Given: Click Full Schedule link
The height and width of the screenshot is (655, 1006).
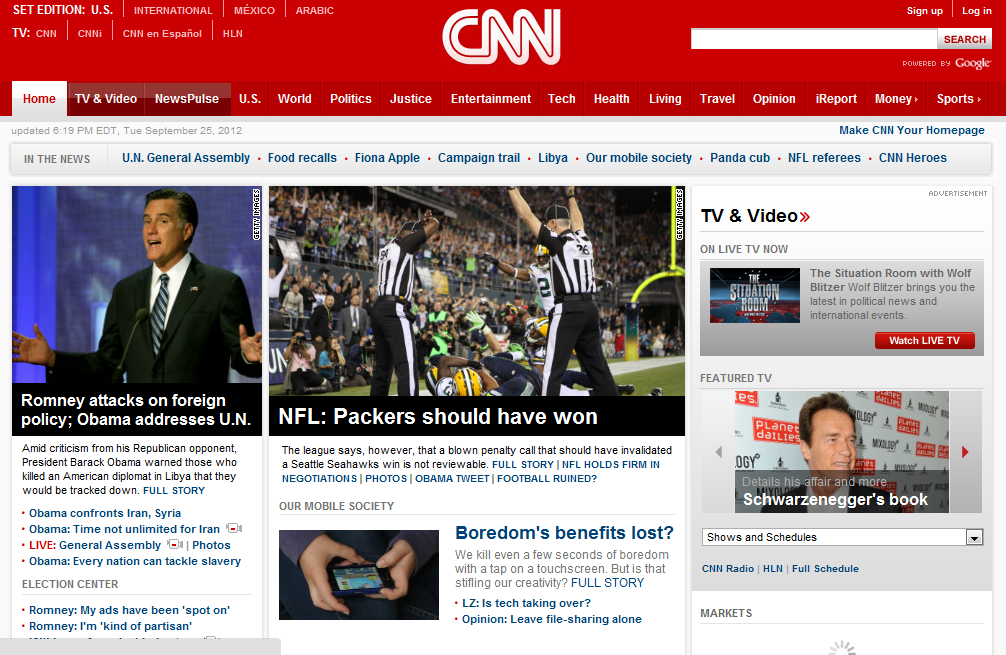Looking at the screenshot, I should coord(825,568).
